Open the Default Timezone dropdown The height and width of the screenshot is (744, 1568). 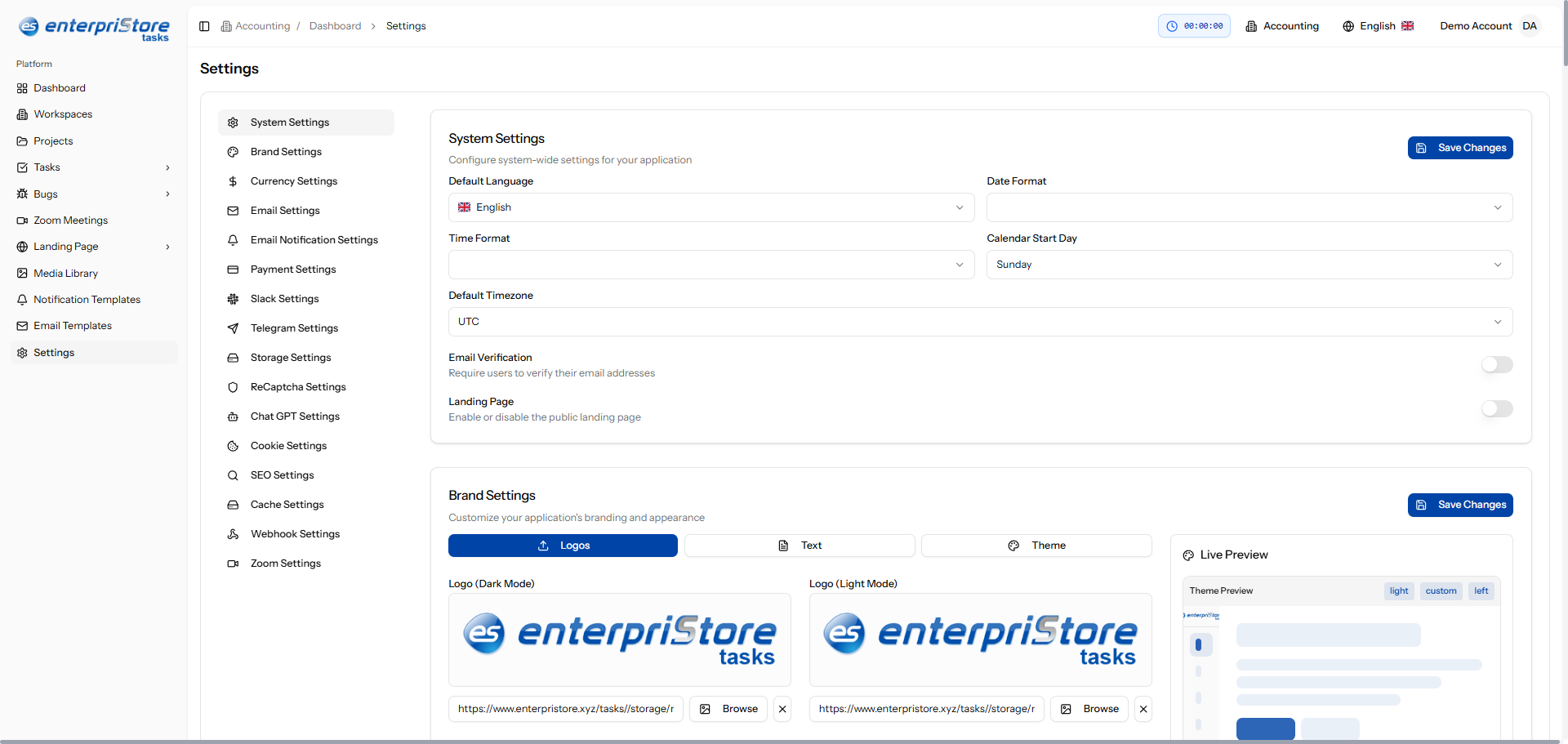coord(980,322)
